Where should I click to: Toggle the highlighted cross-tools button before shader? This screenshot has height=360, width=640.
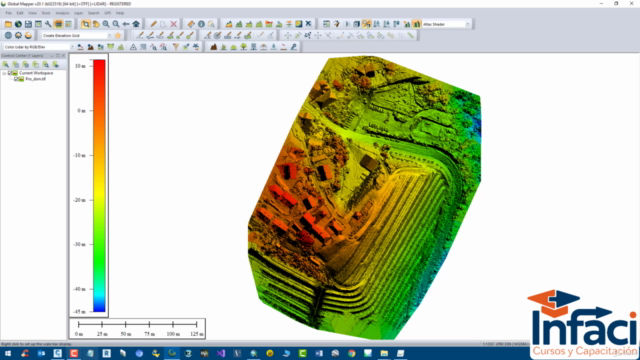click(x=367, y=24)
